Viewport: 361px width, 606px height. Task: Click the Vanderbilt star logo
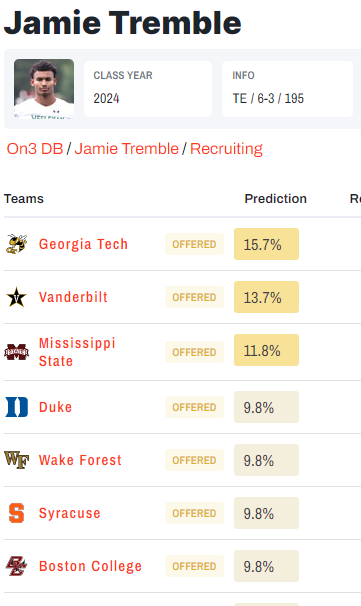(x=16, y=297)
